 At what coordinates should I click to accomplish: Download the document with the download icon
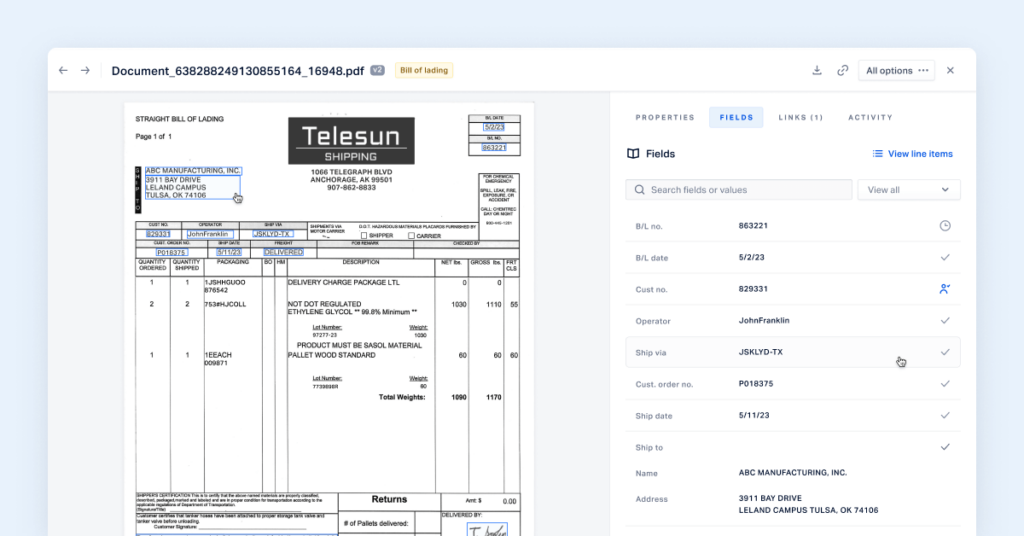click(817, 71)
